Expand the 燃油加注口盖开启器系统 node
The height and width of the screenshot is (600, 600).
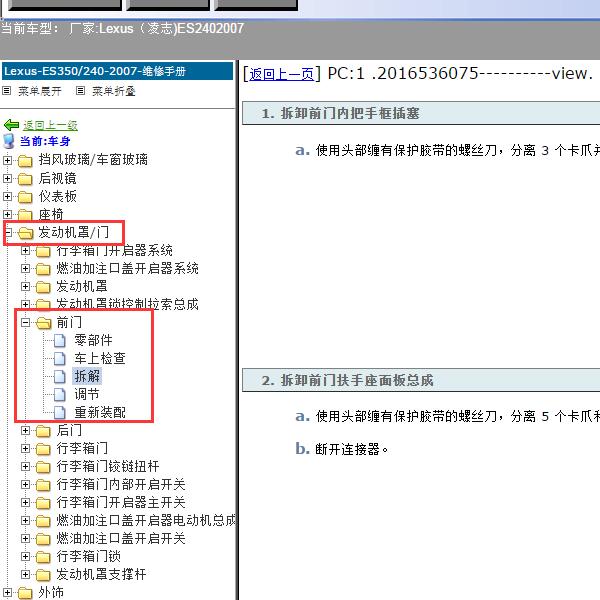(x=25, y=268)
